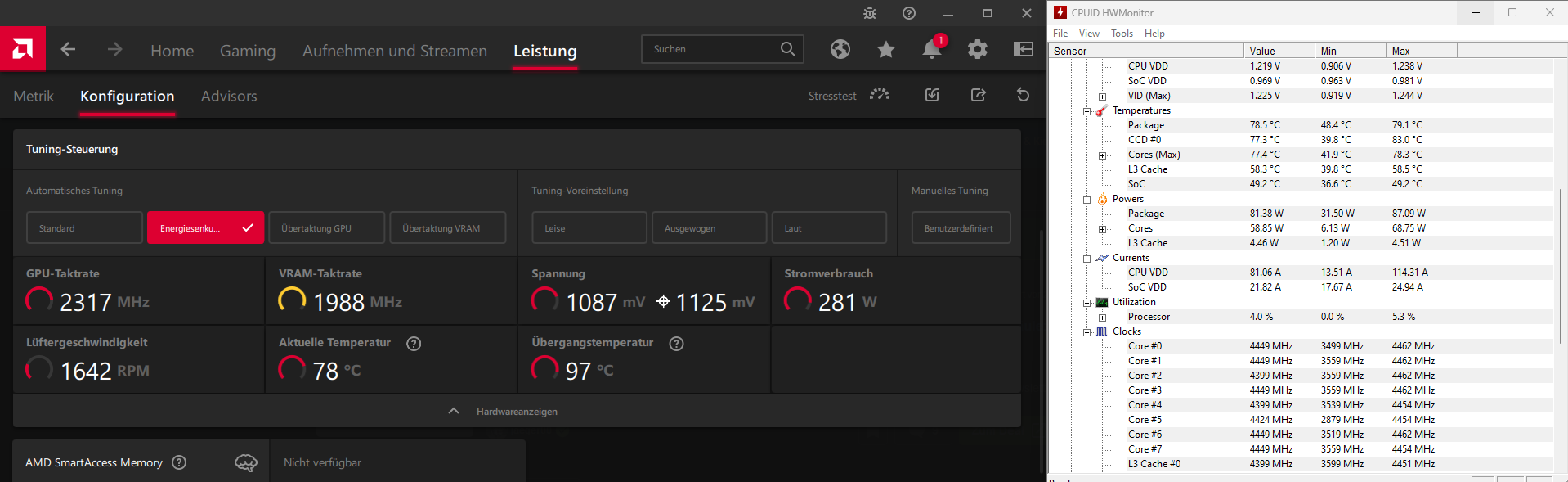
Task: Start the Stresstest gauge icon
Action: (x=880, y=95)
